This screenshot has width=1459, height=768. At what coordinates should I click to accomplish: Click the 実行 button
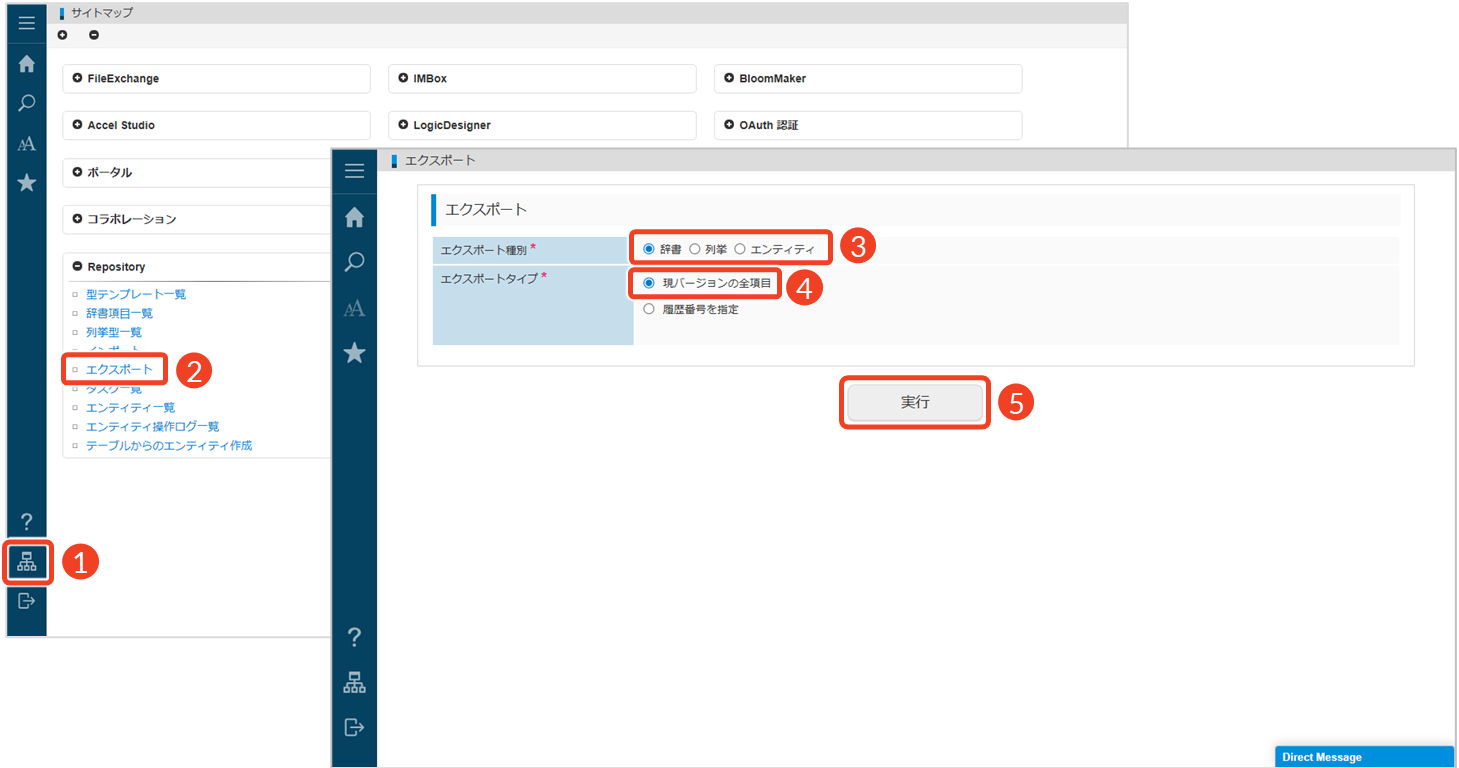click(915, 402)
